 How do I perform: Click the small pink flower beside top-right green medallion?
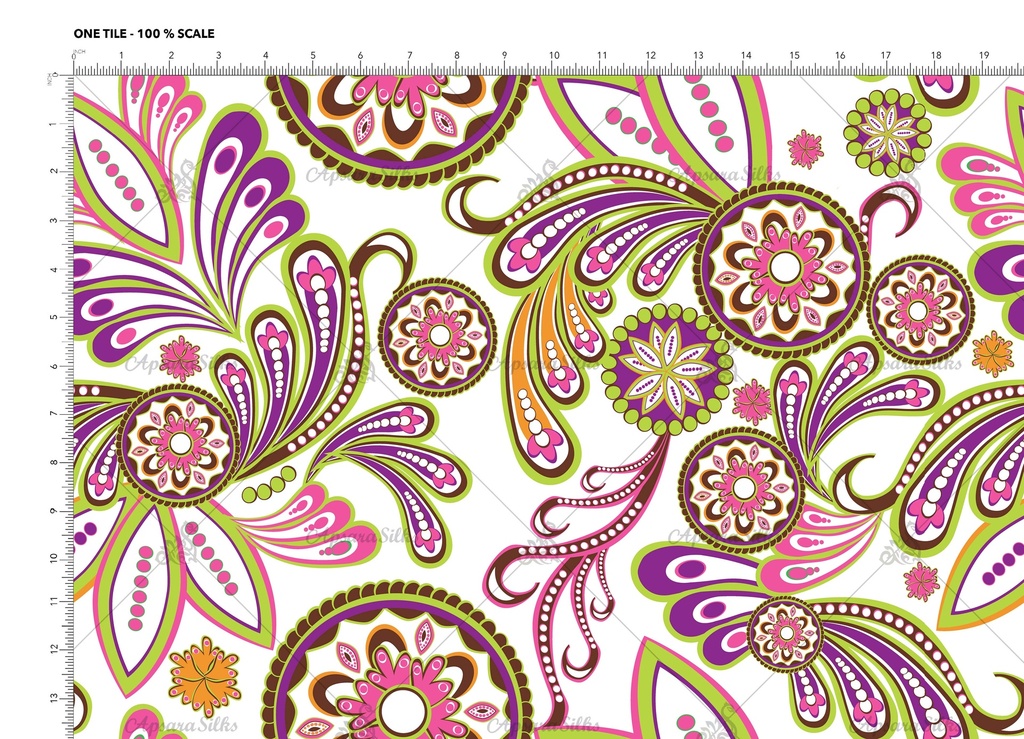804,149
